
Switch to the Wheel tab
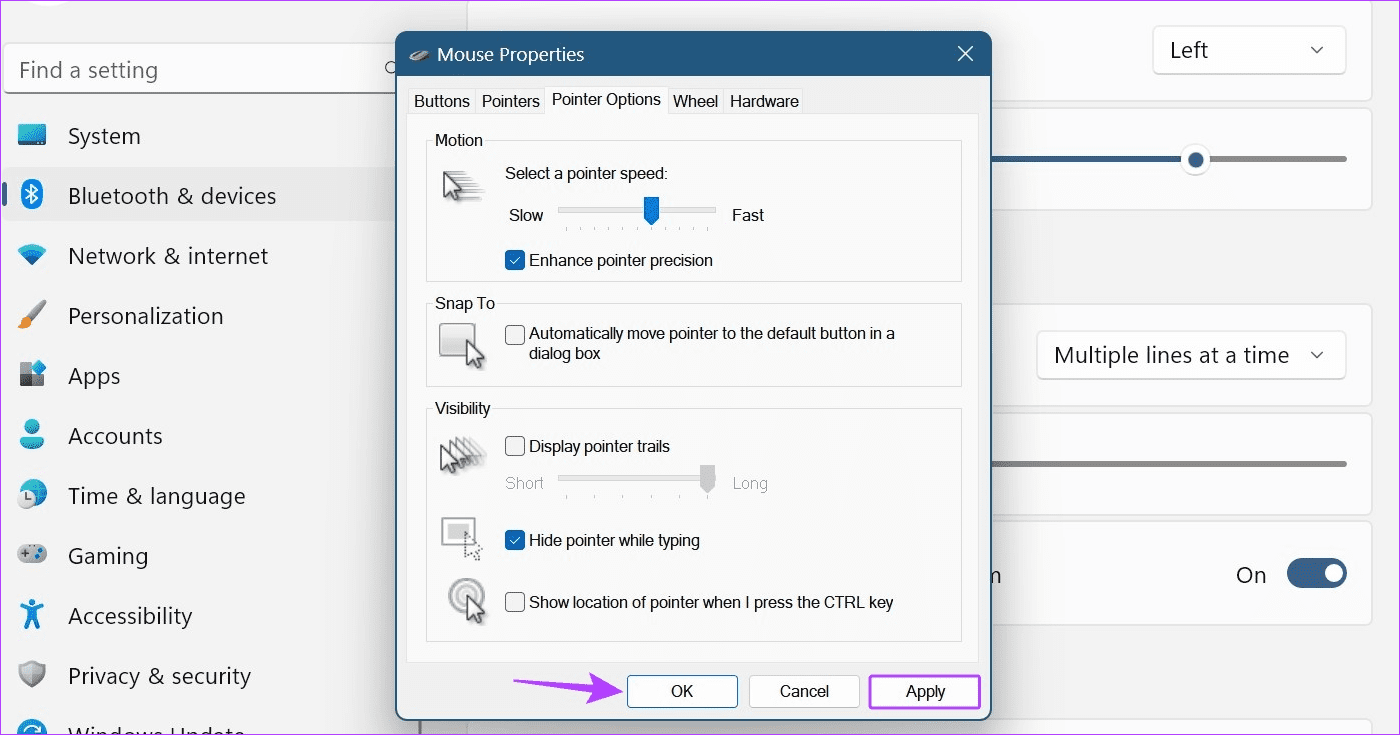[x=695, y=101]
